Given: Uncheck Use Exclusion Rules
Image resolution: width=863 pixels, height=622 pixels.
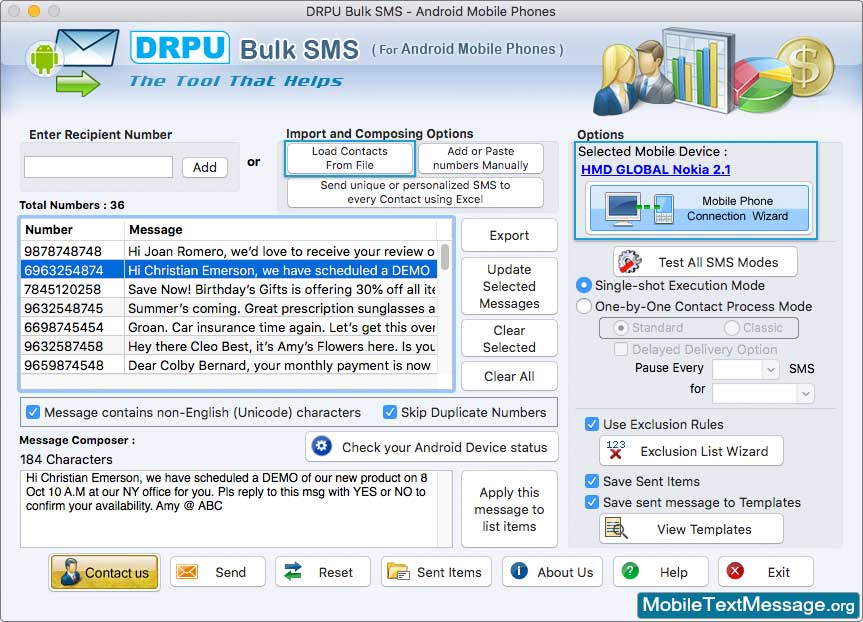Looking at the screenshot, I should 592,424.
